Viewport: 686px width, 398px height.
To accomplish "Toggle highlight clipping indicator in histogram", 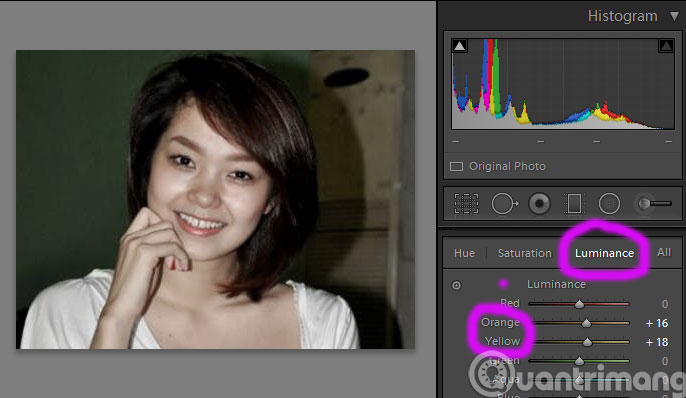I will [x=666, y=45].
